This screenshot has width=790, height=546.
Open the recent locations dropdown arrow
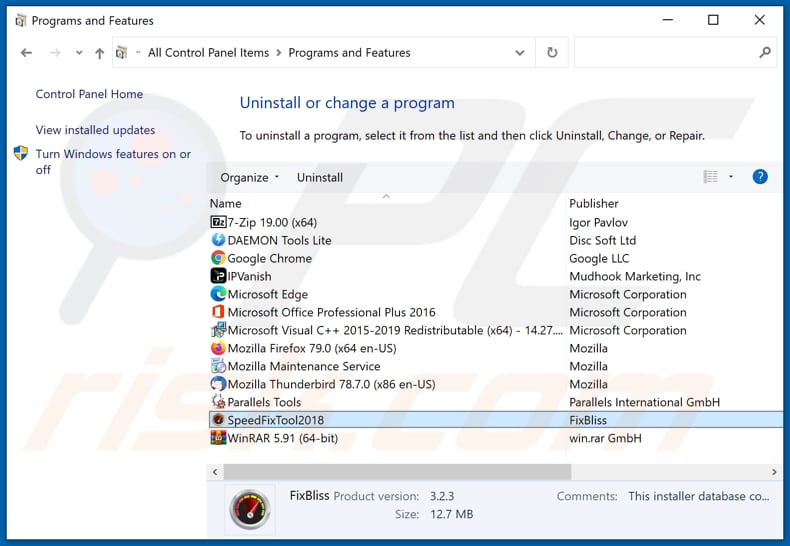[x=79, y=53]
